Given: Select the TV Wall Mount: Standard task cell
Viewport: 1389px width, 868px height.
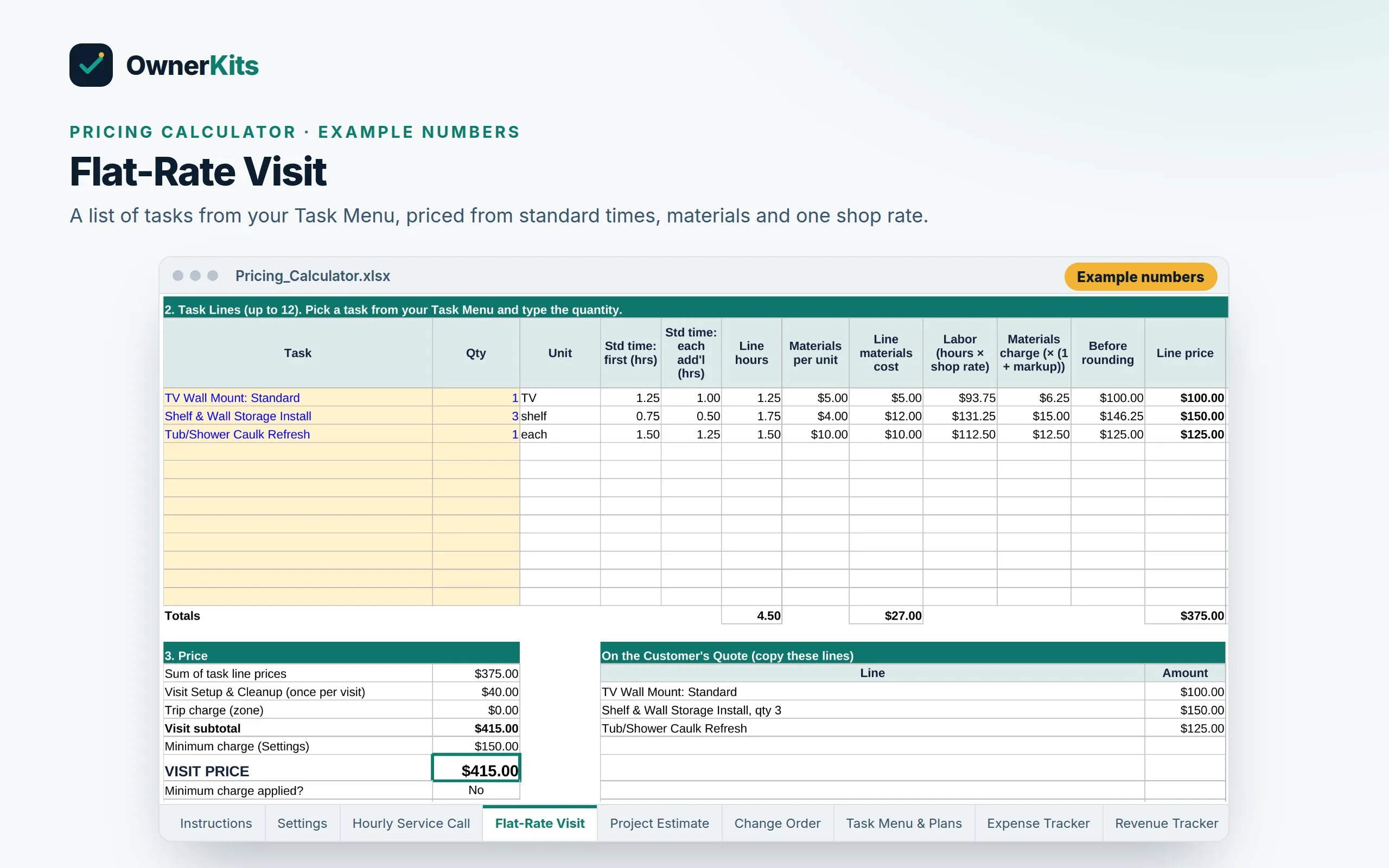Looking at the screenshot, I should pyautogui.click(x=298, y=397).
